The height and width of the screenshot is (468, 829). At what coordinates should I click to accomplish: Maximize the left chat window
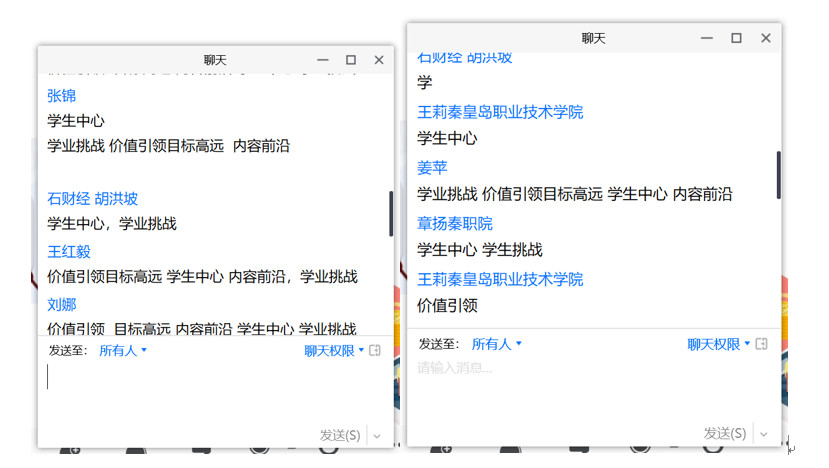(351, 60)
